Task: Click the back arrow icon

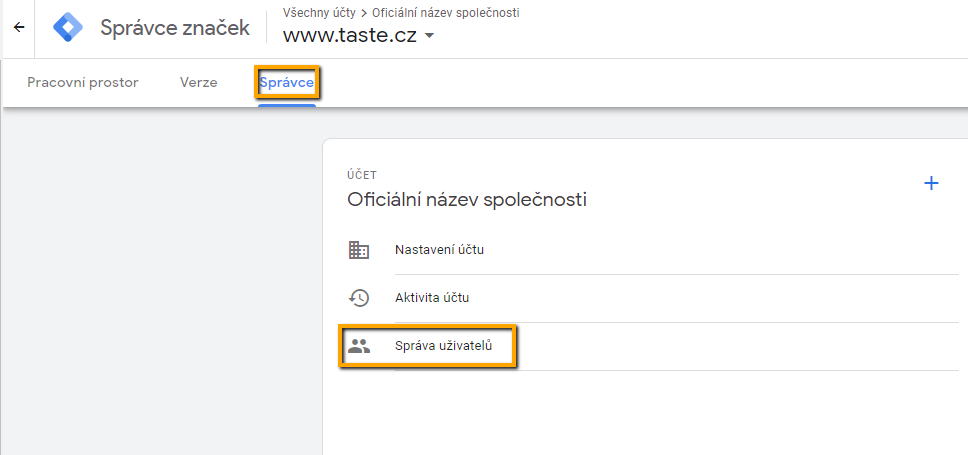Action: [x=19, y=28]
